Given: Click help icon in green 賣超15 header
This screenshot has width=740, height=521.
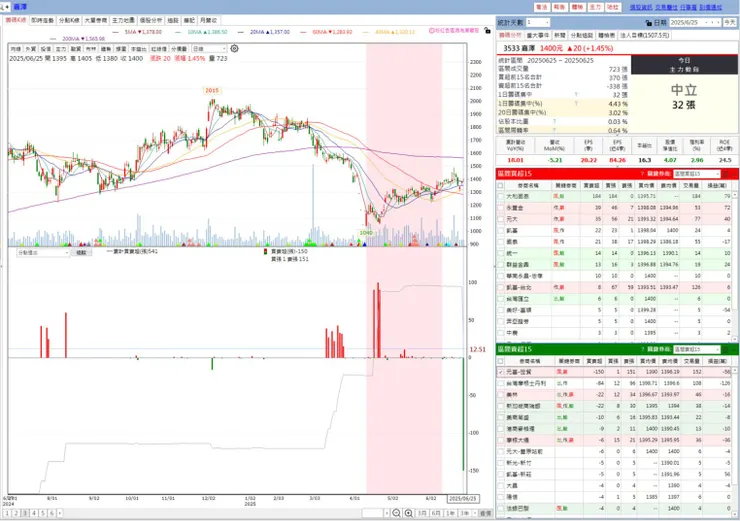Looking at the screenshot, I should (642, 349).
